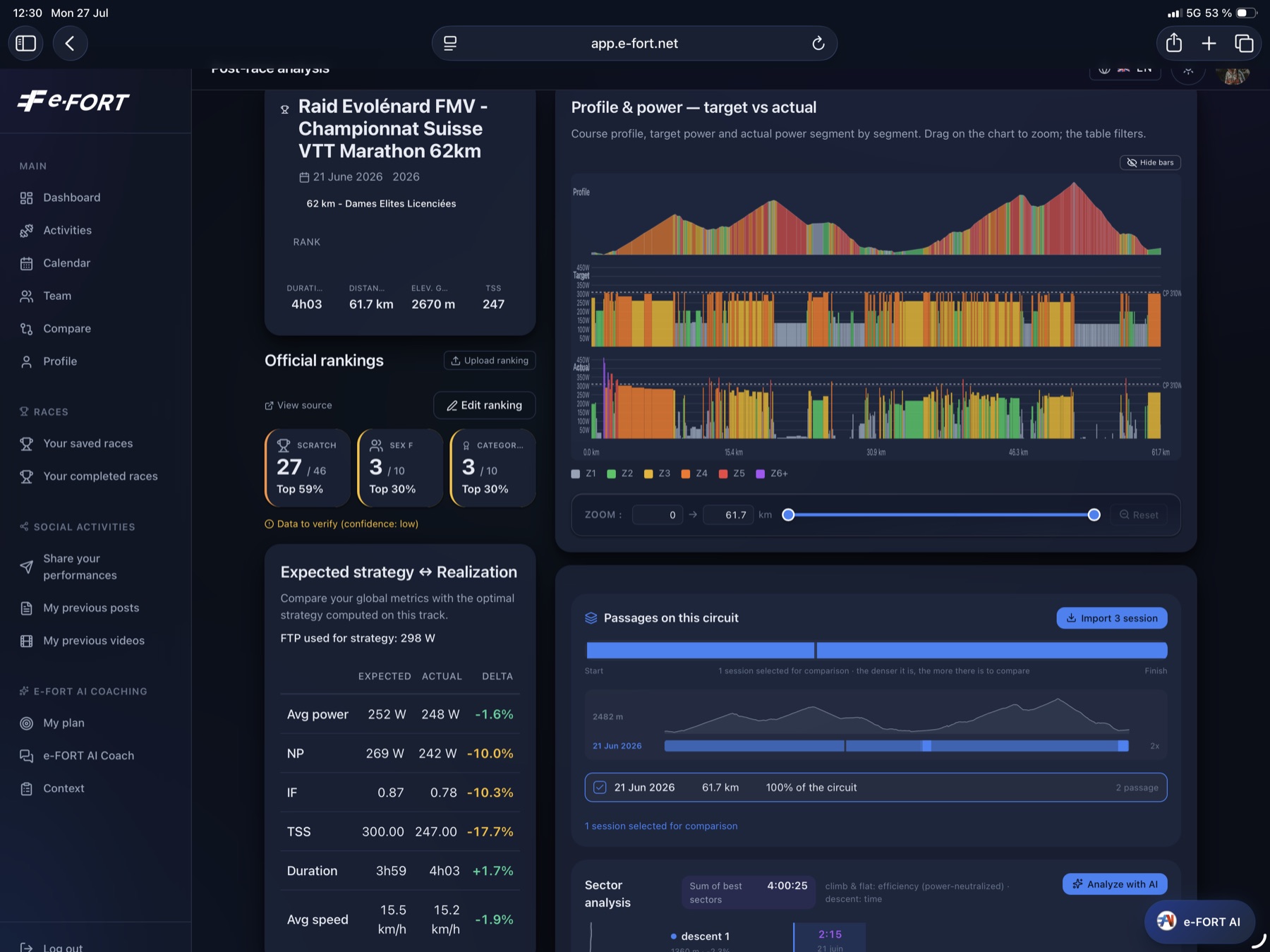The height and width of the screenshot is (952, 1270).
Task: Open the Edit ranking button
Action: (x=485, y=405)
